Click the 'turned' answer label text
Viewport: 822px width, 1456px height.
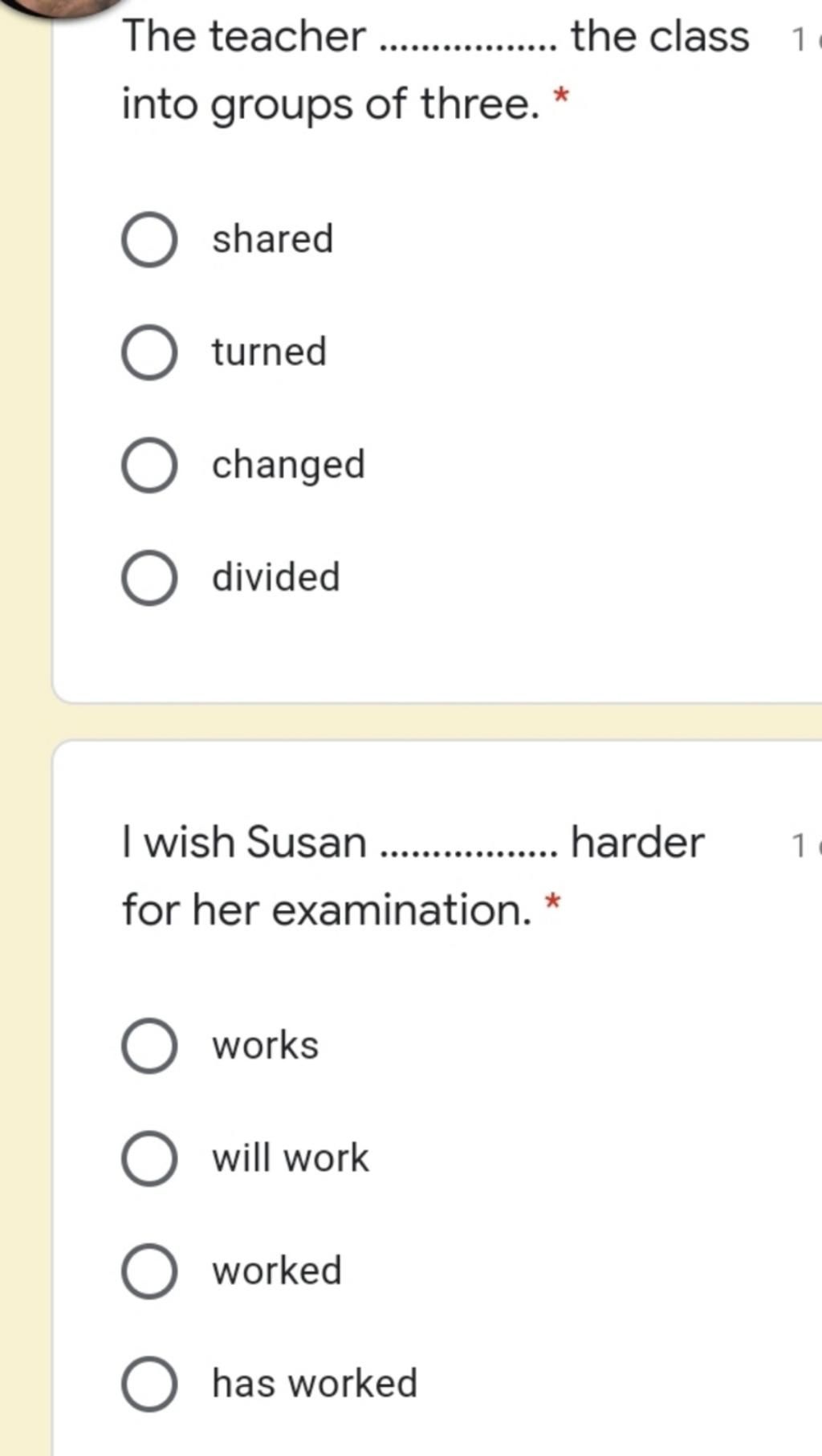[269, 352]
